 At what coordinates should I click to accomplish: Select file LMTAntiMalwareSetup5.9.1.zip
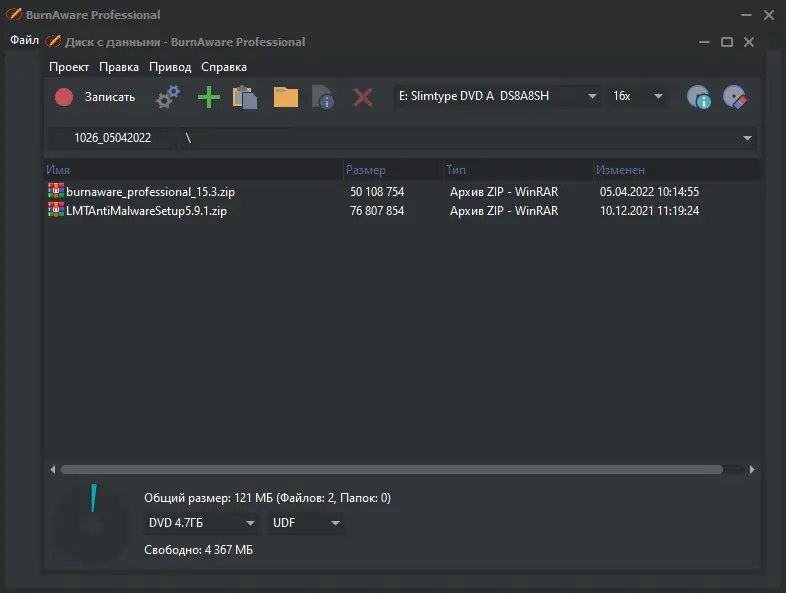(x=146, y=211)
